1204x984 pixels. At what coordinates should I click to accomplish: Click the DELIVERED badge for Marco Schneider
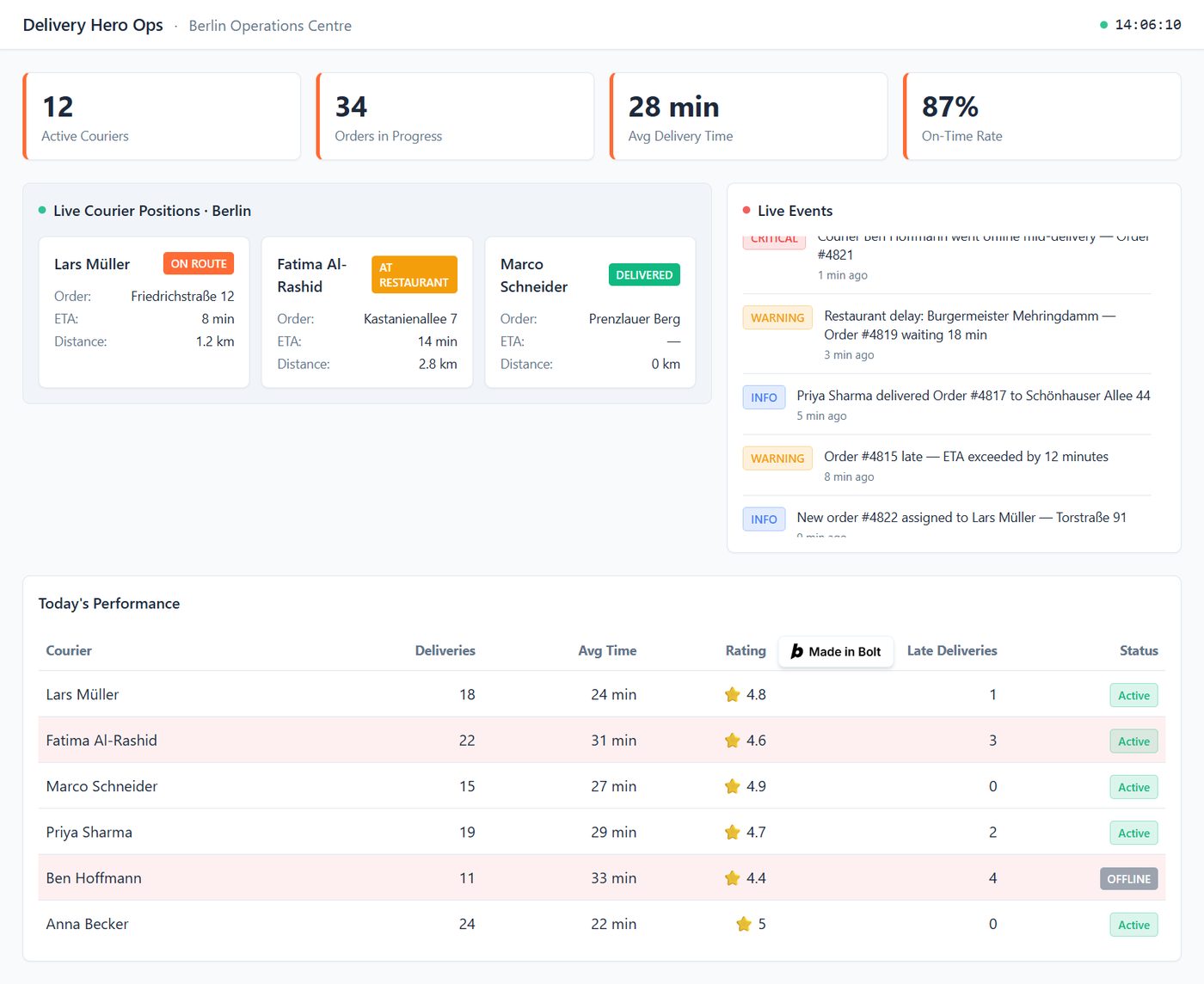644,274
